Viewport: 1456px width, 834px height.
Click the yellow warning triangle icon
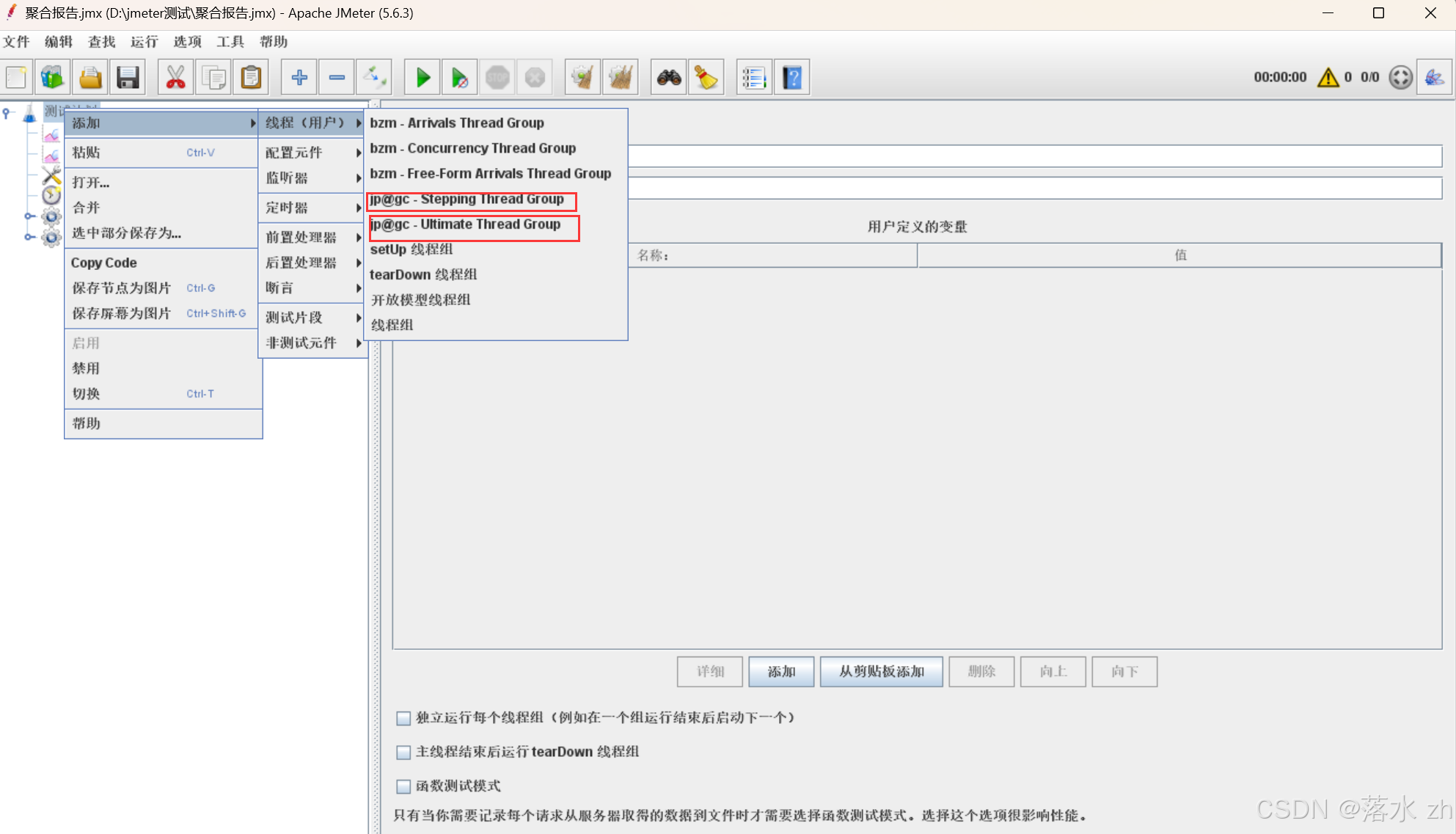tap(1328, 77)
